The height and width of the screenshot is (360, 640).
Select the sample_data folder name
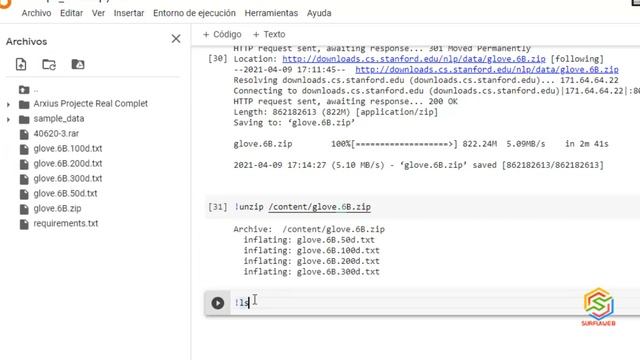click(x=59, y=119)
